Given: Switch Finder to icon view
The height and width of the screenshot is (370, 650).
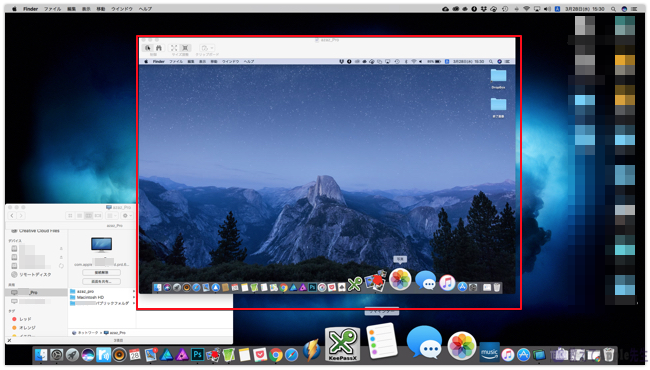Looking at the screenshot, I should pos(70,215).
